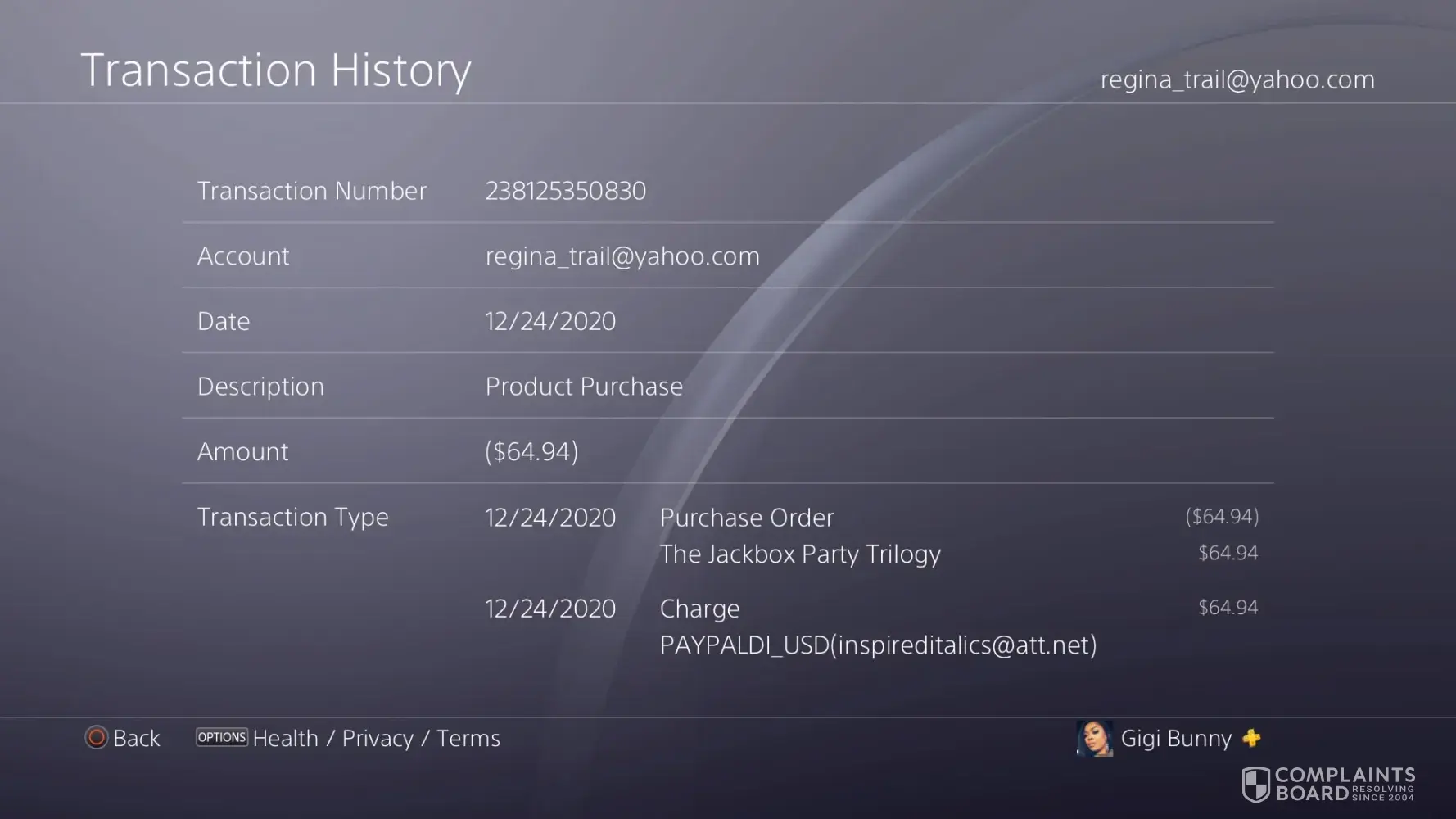Click the PAYPALDI_USD payment method line

[878, 645]
